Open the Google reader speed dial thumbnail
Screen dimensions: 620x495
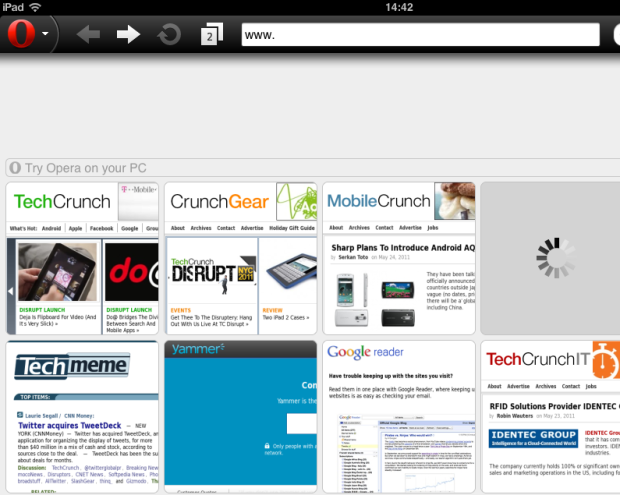coord(399,417)
